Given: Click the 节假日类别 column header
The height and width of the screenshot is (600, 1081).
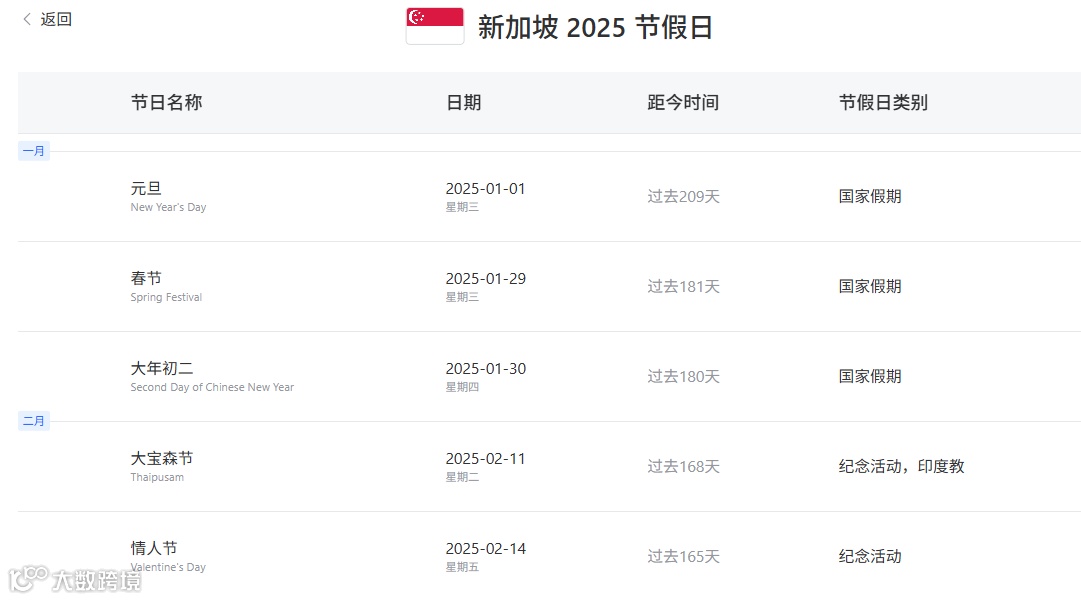Looking at the screenshot, I should coord(883,103).
